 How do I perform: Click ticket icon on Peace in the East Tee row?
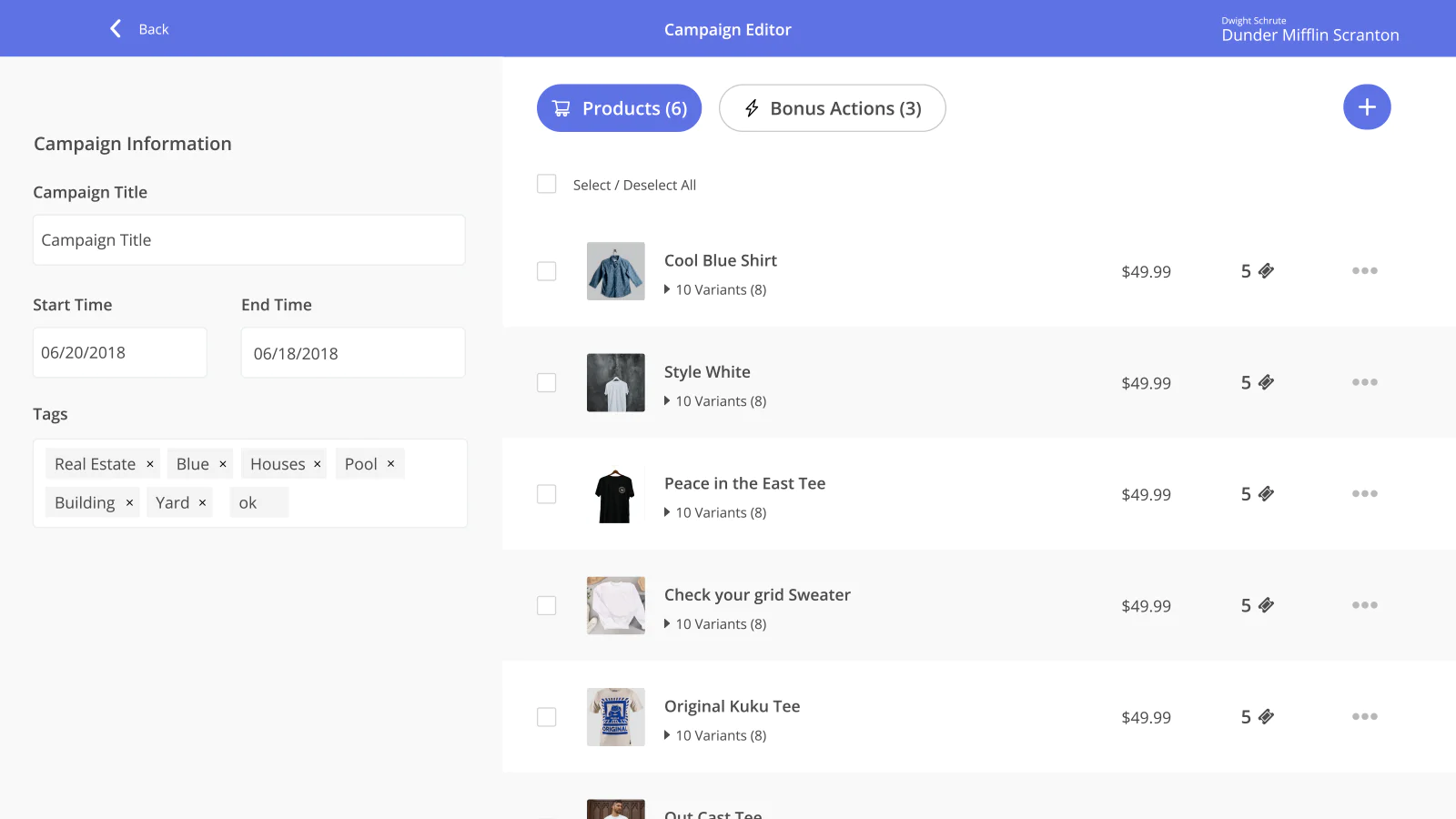tap(1266, 494)
